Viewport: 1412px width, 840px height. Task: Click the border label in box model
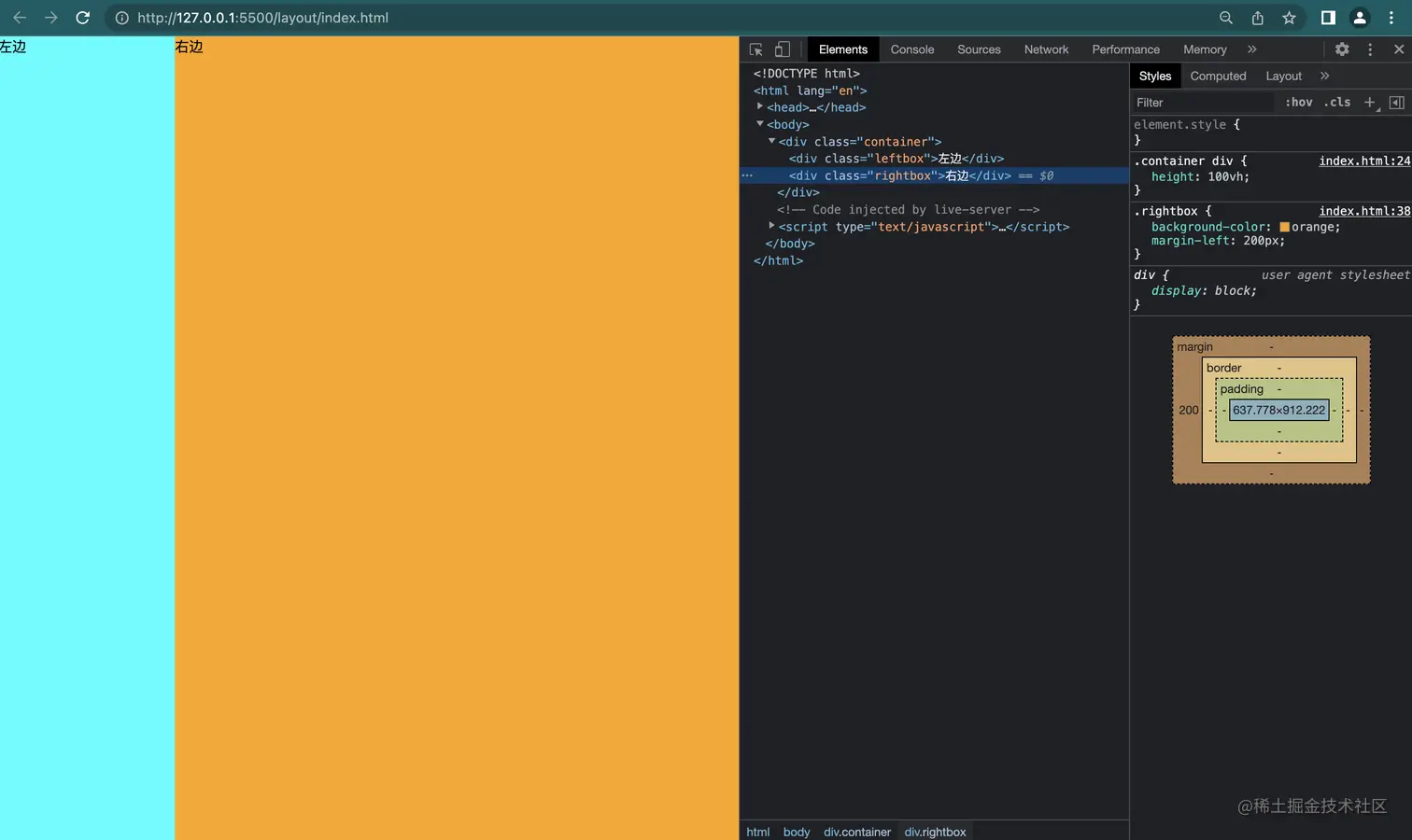1223,368
